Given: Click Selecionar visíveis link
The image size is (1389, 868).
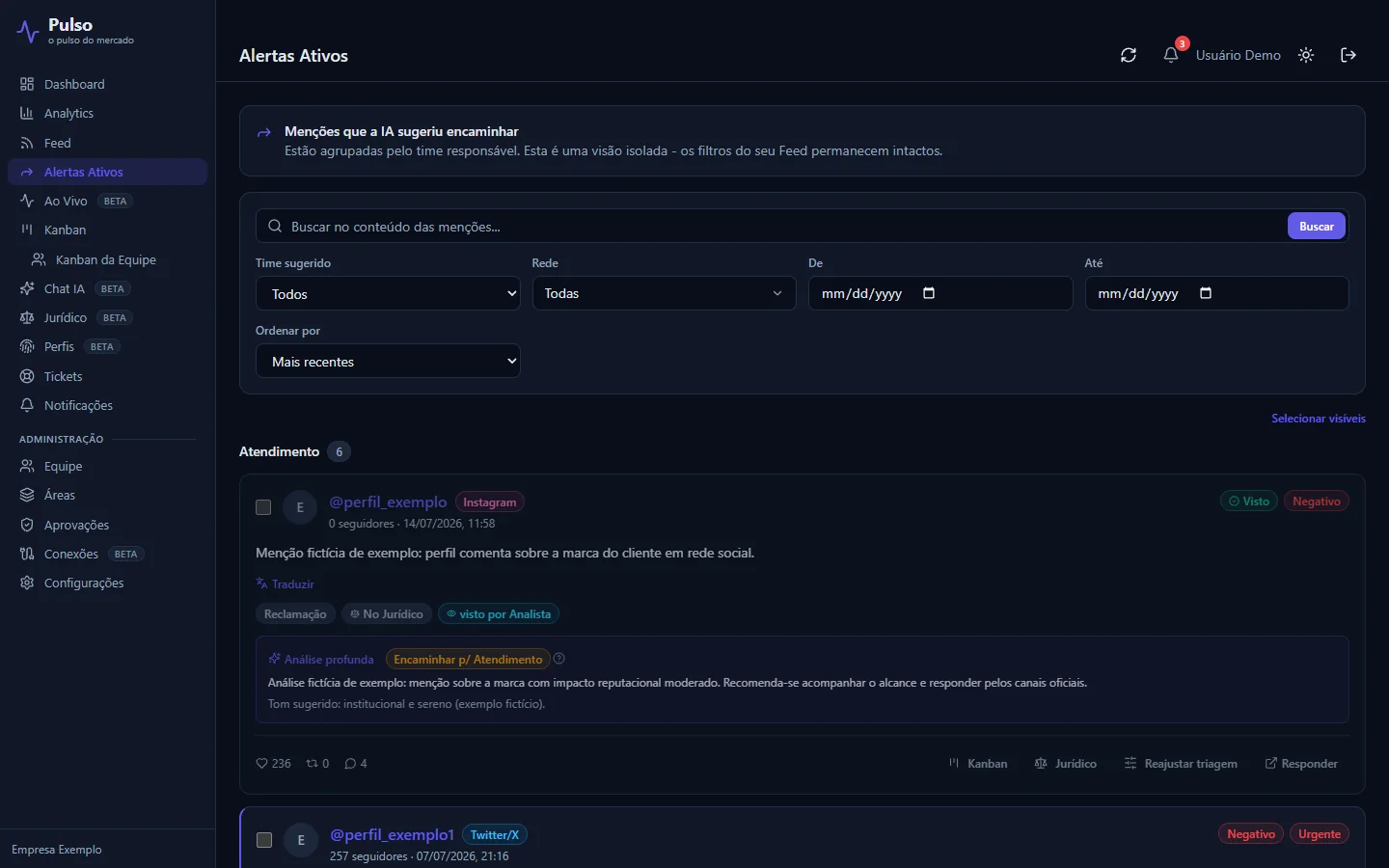Looking at the screenshot, I should pyautogui.click(x=1318, y=419).
